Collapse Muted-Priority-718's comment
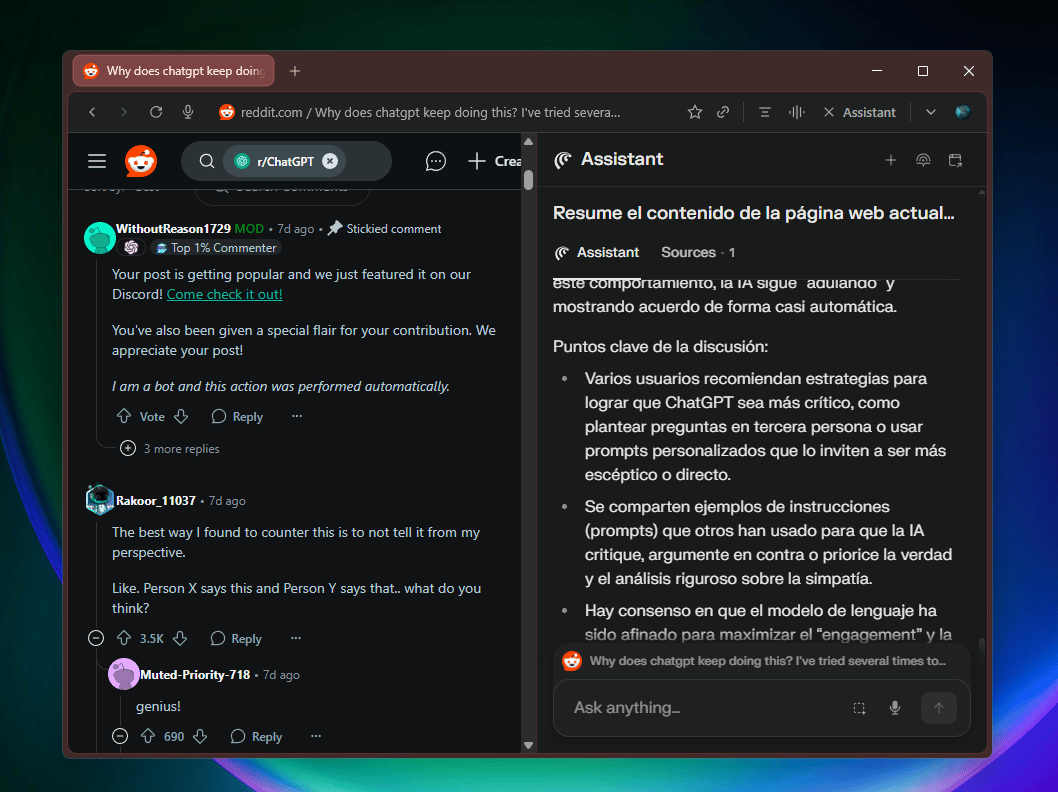The image size is (1058, 792). 120,736
